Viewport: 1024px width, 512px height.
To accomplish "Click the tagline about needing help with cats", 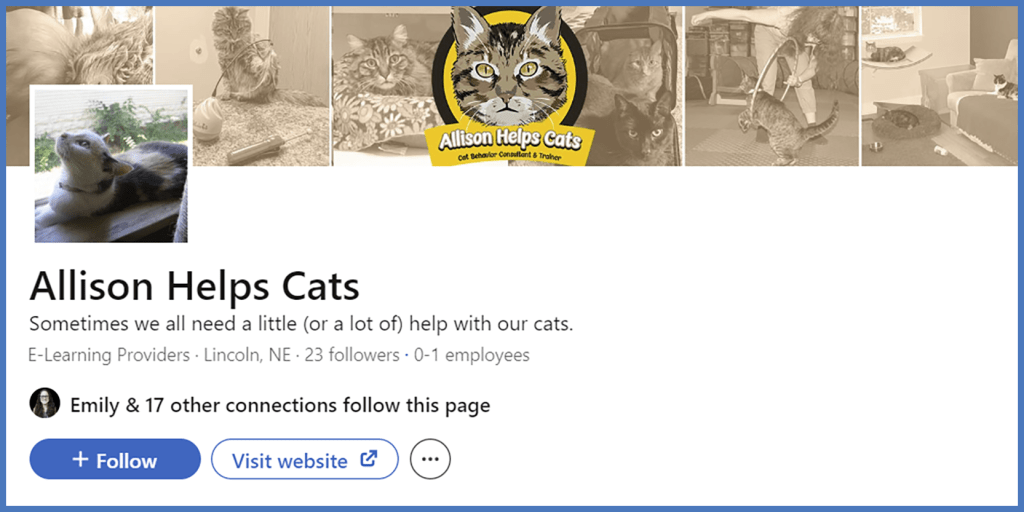I will coord(301,324).
